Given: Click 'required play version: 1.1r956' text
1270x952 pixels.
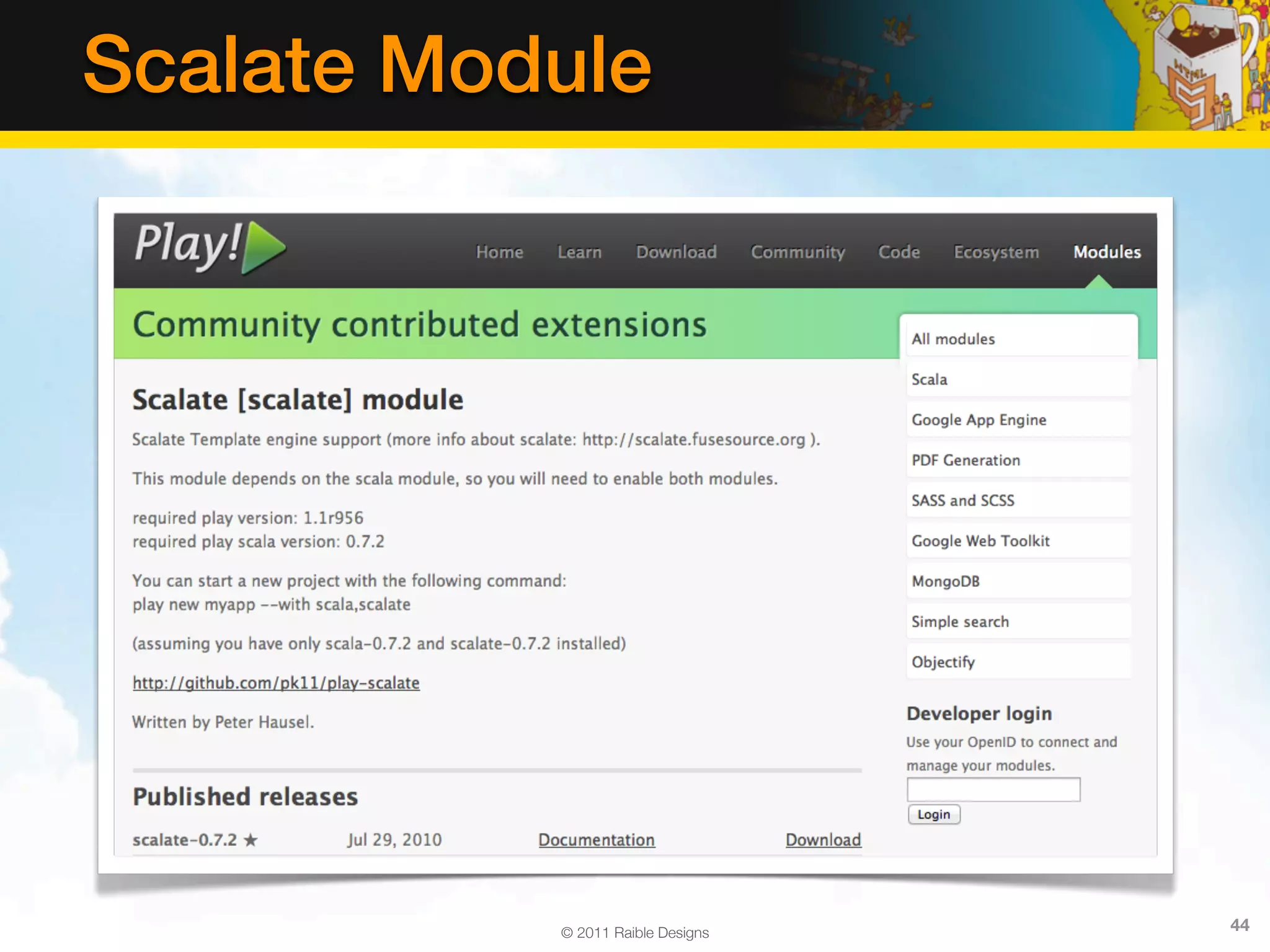Looking at the screenshot, I should (x=248, y=518).
